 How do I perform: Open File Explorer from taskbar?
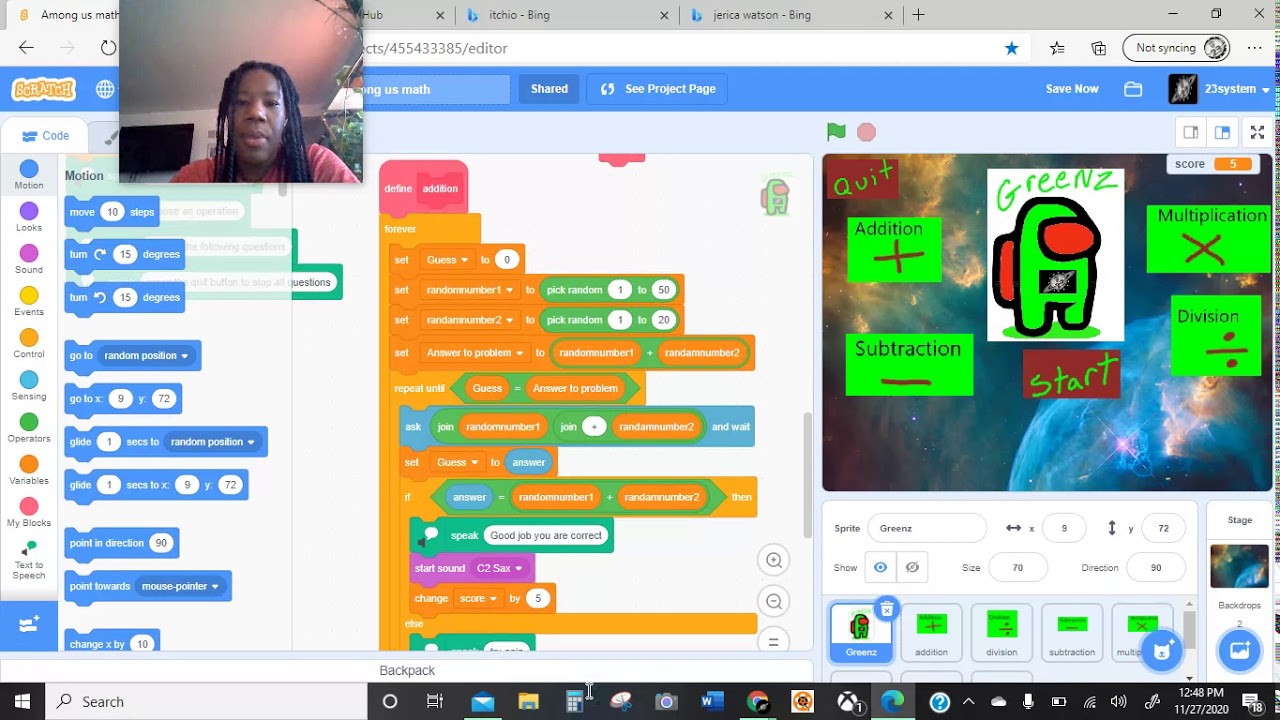pos(528,701)
